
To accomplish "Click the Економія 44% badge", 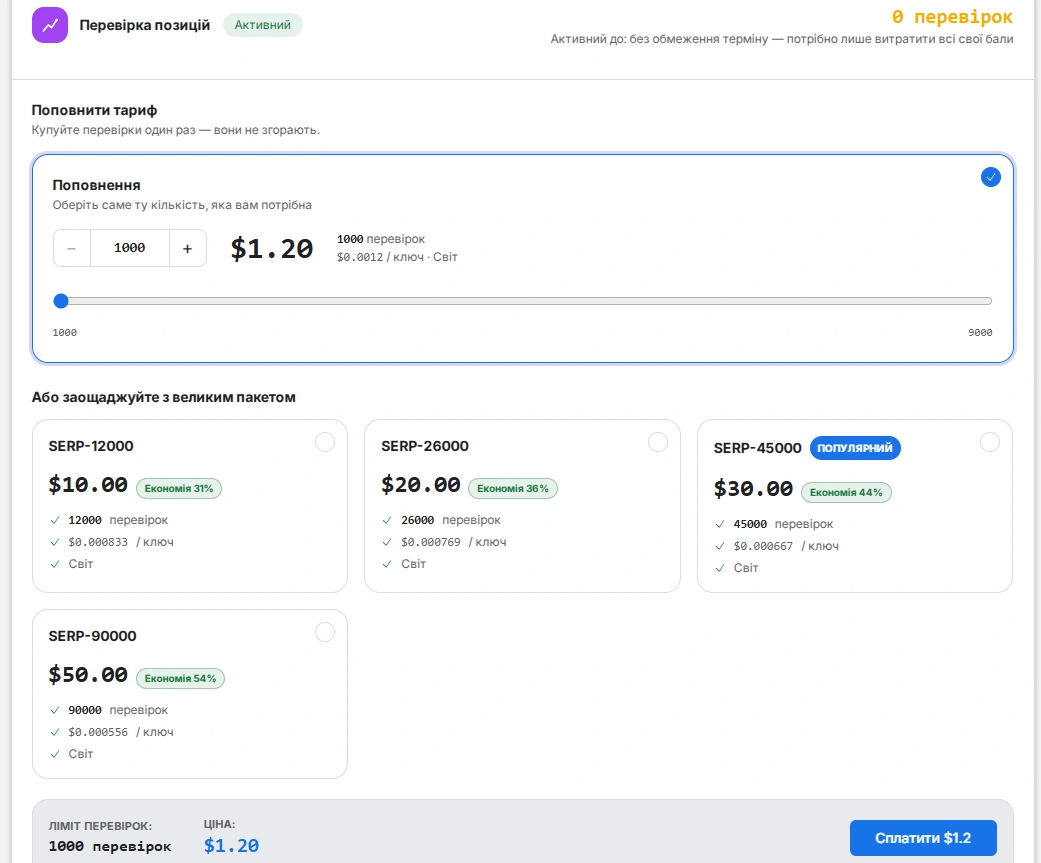I will [846, 493].
